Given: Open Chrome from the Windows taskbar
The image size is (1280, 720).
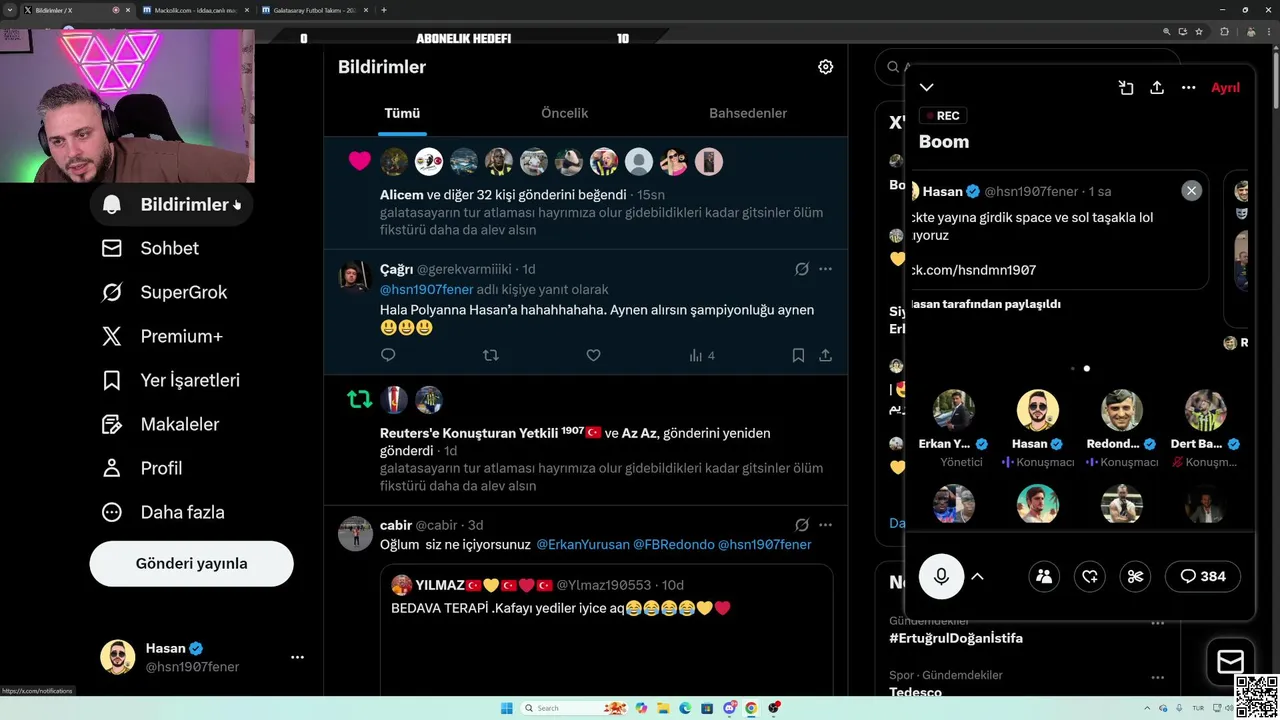Looking at the screenshot, I should coord(751,708).
